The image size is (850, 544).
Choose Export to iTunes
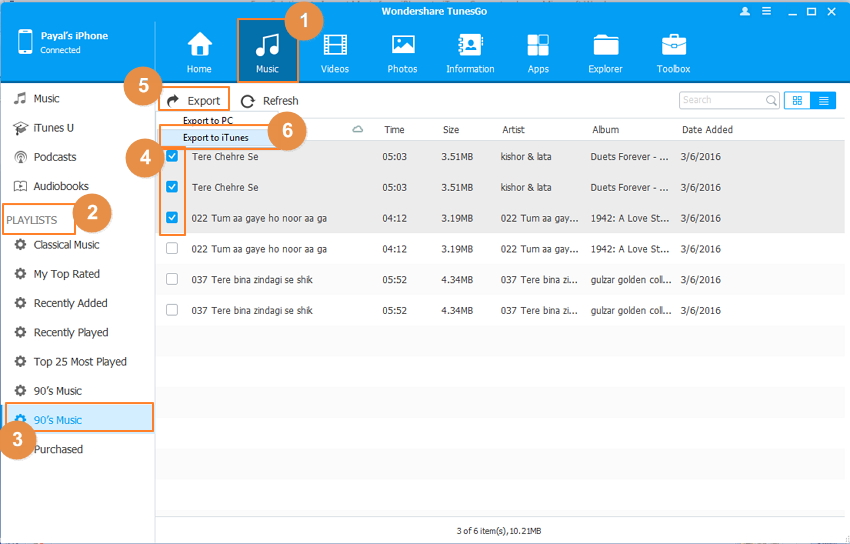point(216,138)
